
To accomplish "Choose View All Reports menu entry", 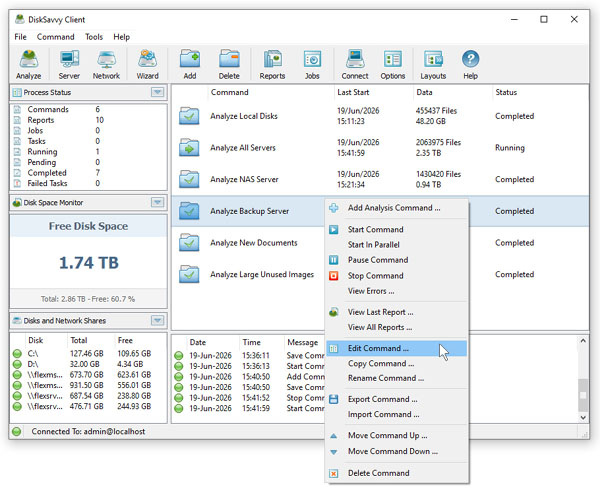I will [397, 328].
